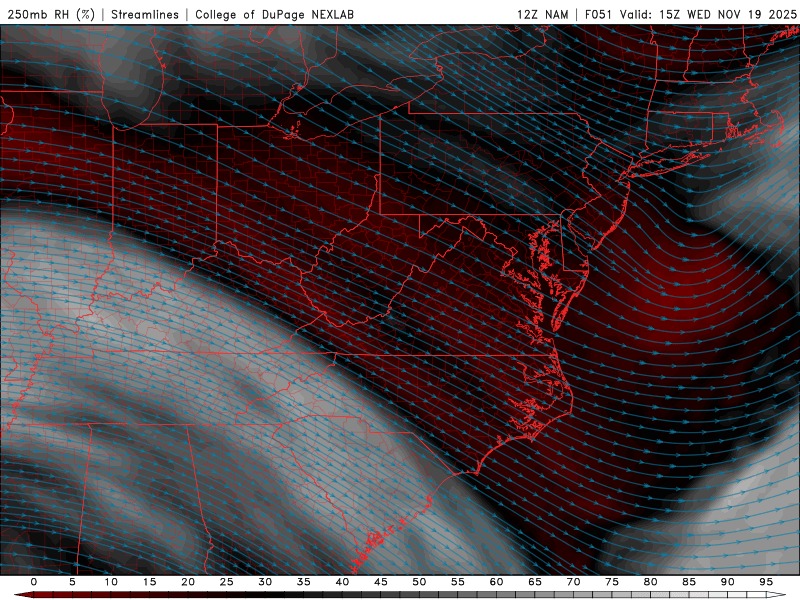Click the 'Valid: 15Z WED NOV 19 2025' text
This screenshot has width=800, height=600.
[708, 14]
